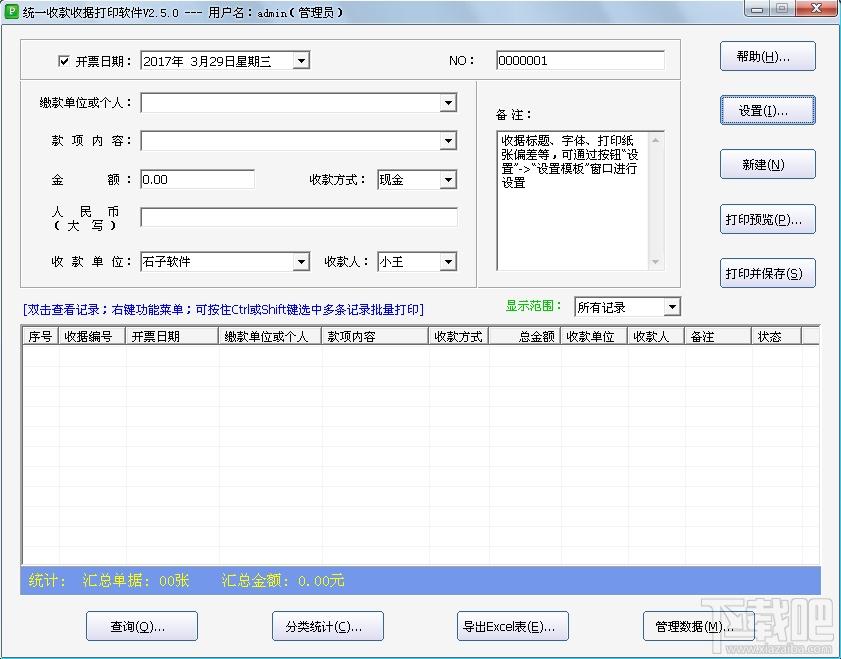Image resolution: width=841 pixels, height=659 pixels.
Task: Sort by 总金额 column header
Action: point(525,336)
